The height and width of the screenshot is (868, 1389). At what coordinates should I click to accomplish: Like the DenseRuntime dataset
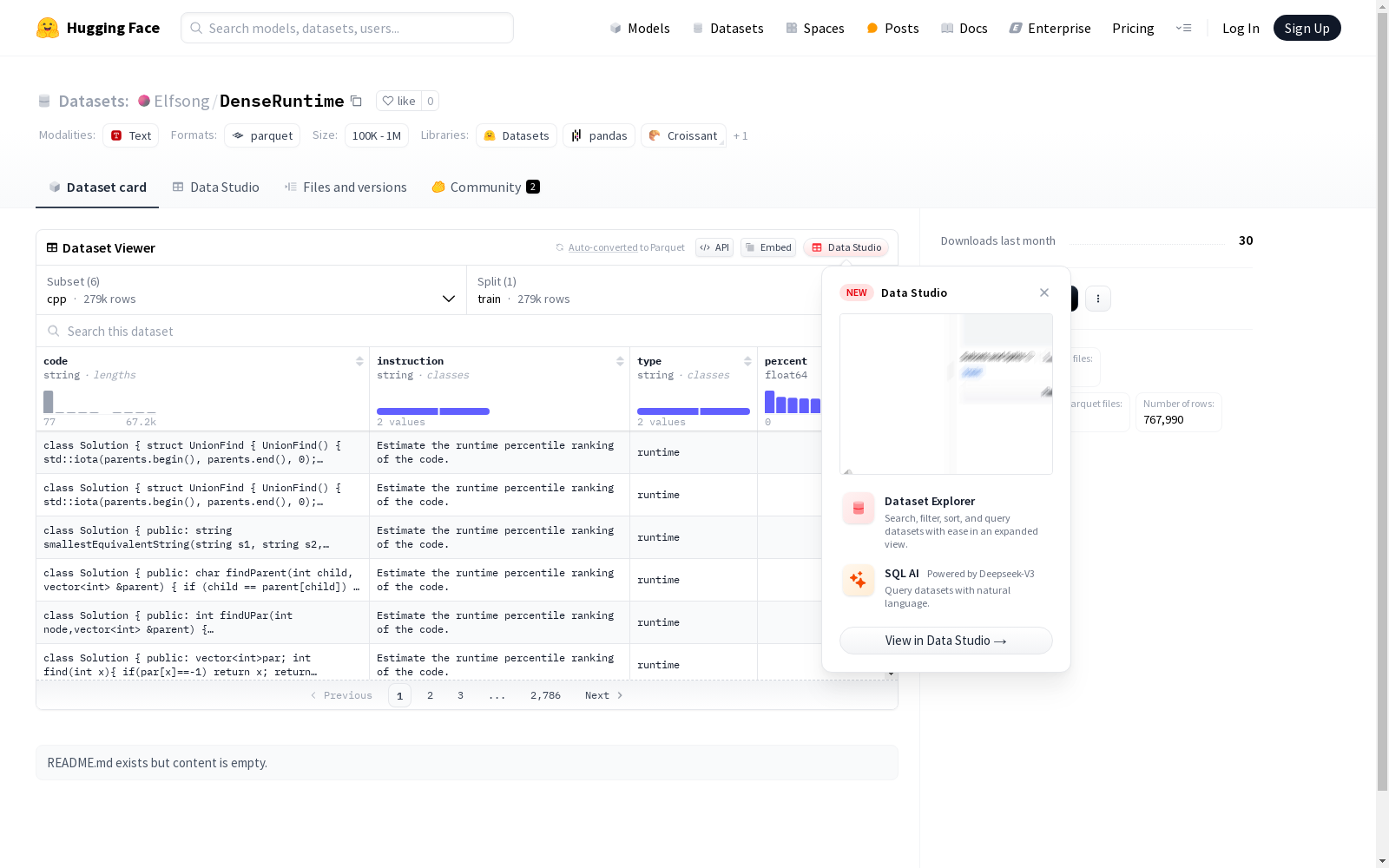(x=398, y=101)
